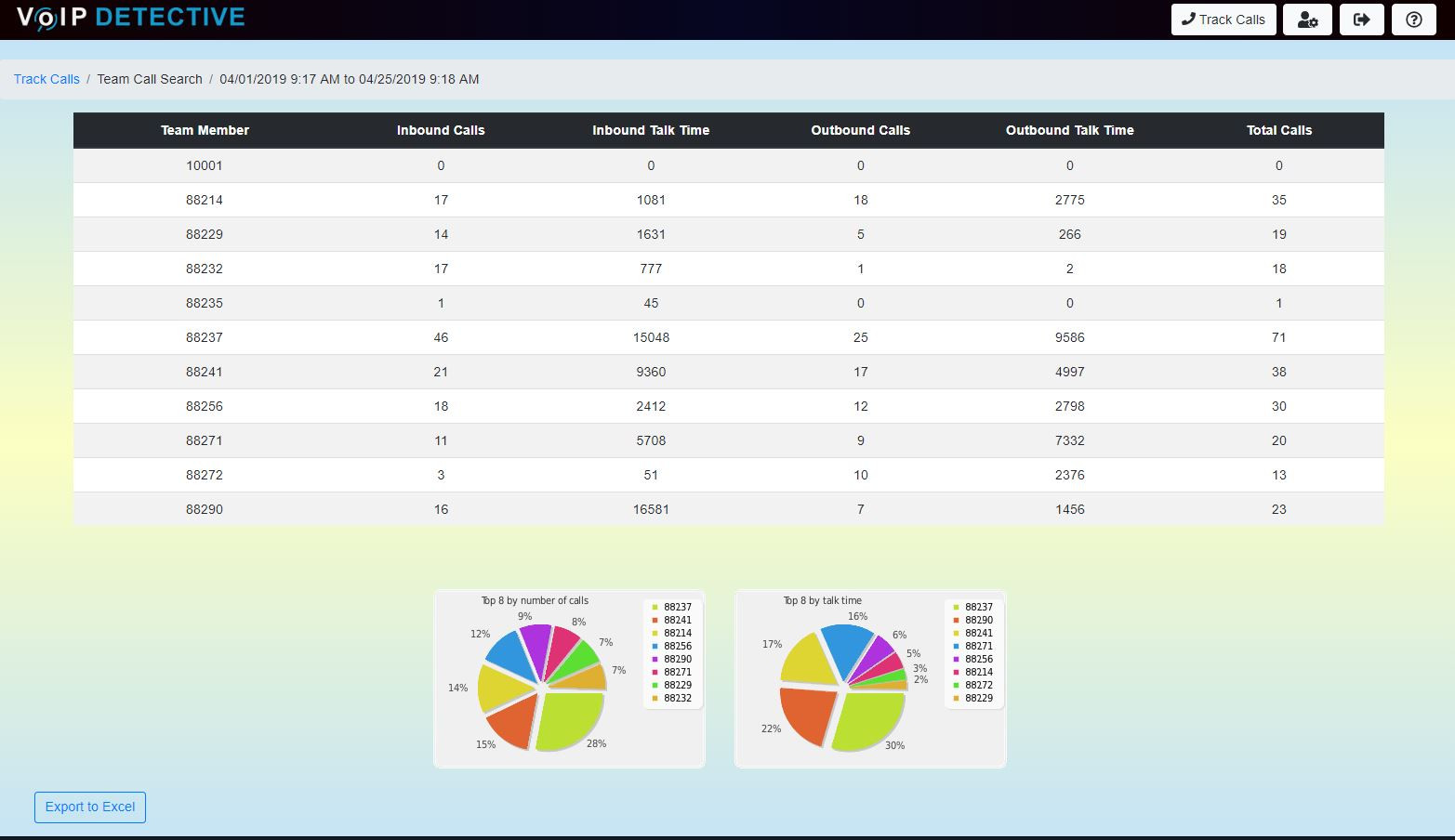1455x840 pixels.
Task: Click the Outbound Talk Time column header
Action: 1069,130
